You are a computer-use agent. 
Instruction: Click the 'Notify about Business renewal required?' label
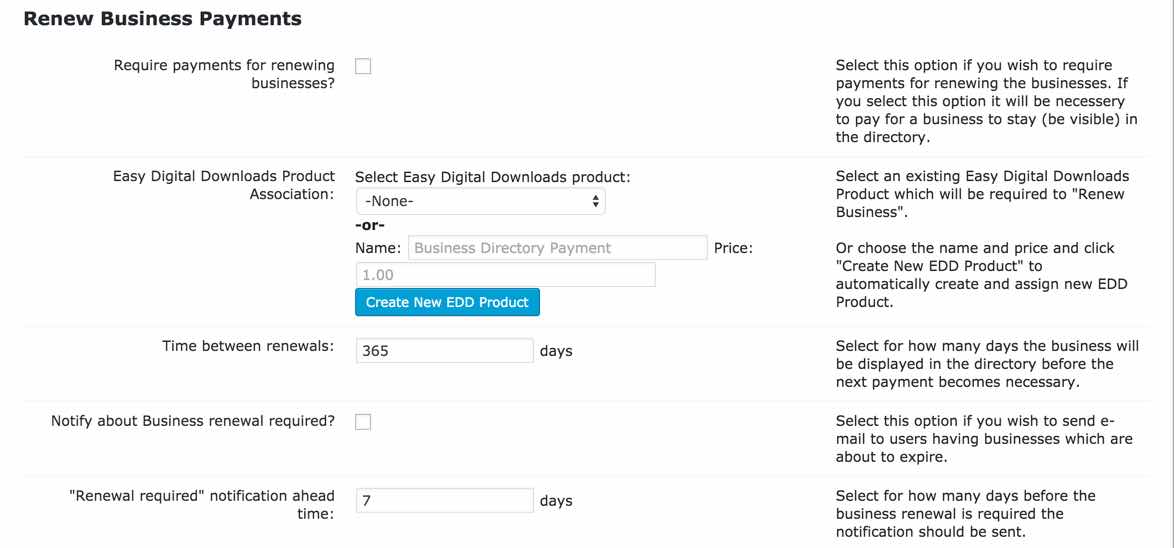coord(193,421)
